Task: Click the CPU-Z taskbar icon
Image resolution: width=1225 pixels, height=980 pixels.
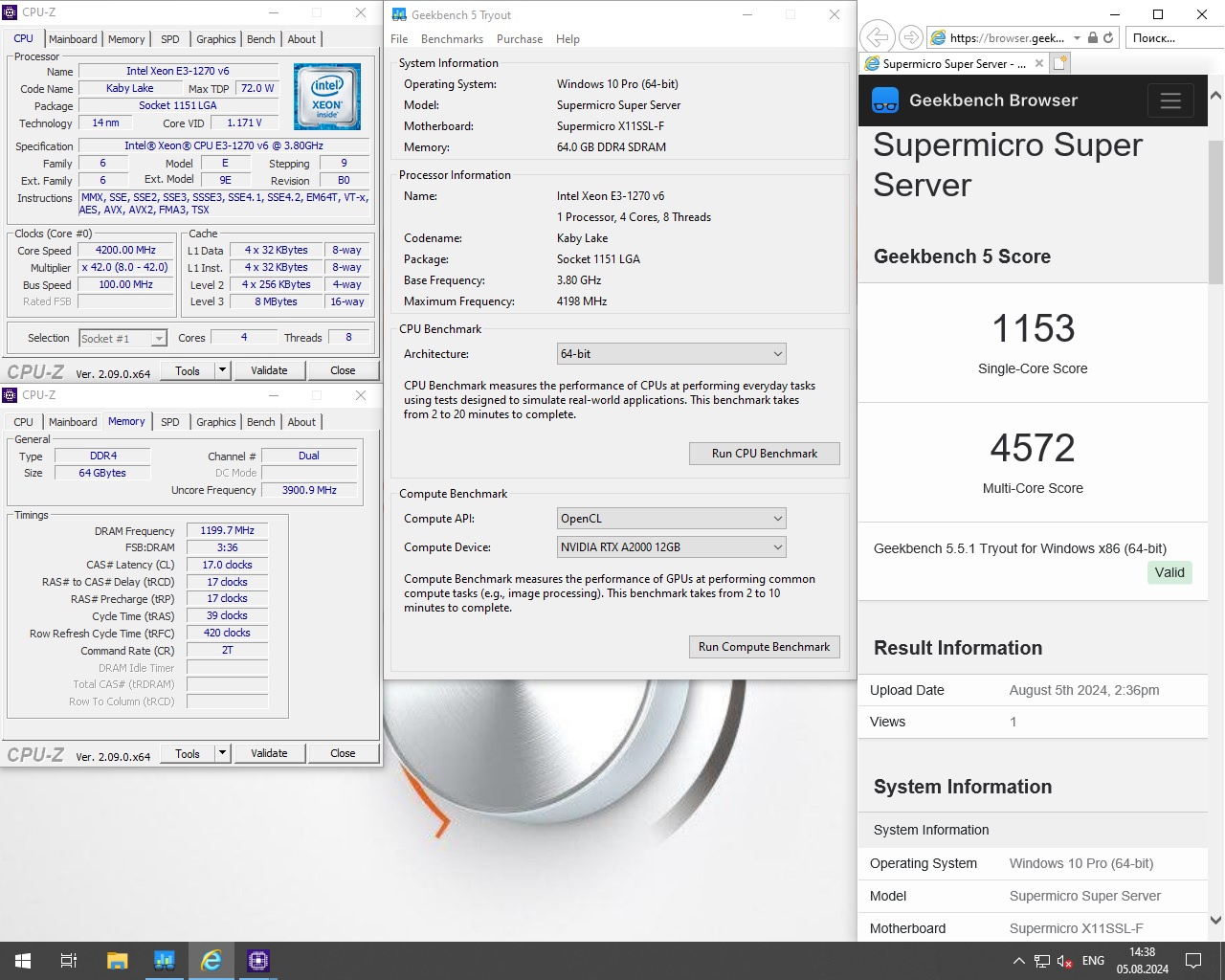Action: 257,960
